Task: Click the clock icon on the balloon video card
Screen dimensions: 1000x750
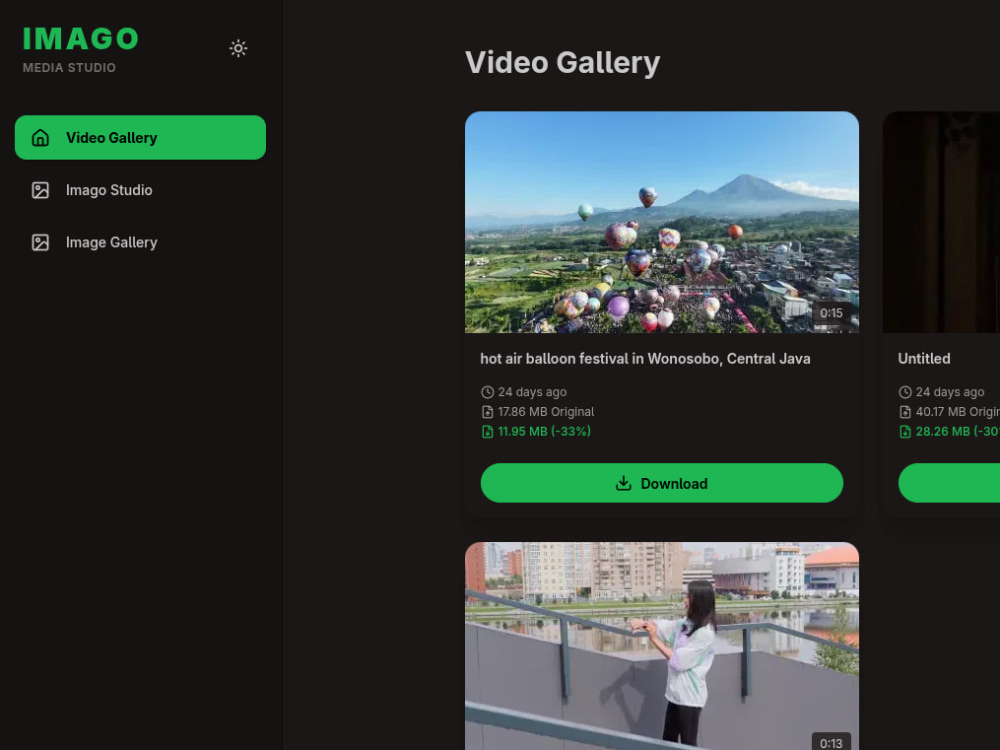Action: pos(487,392)
